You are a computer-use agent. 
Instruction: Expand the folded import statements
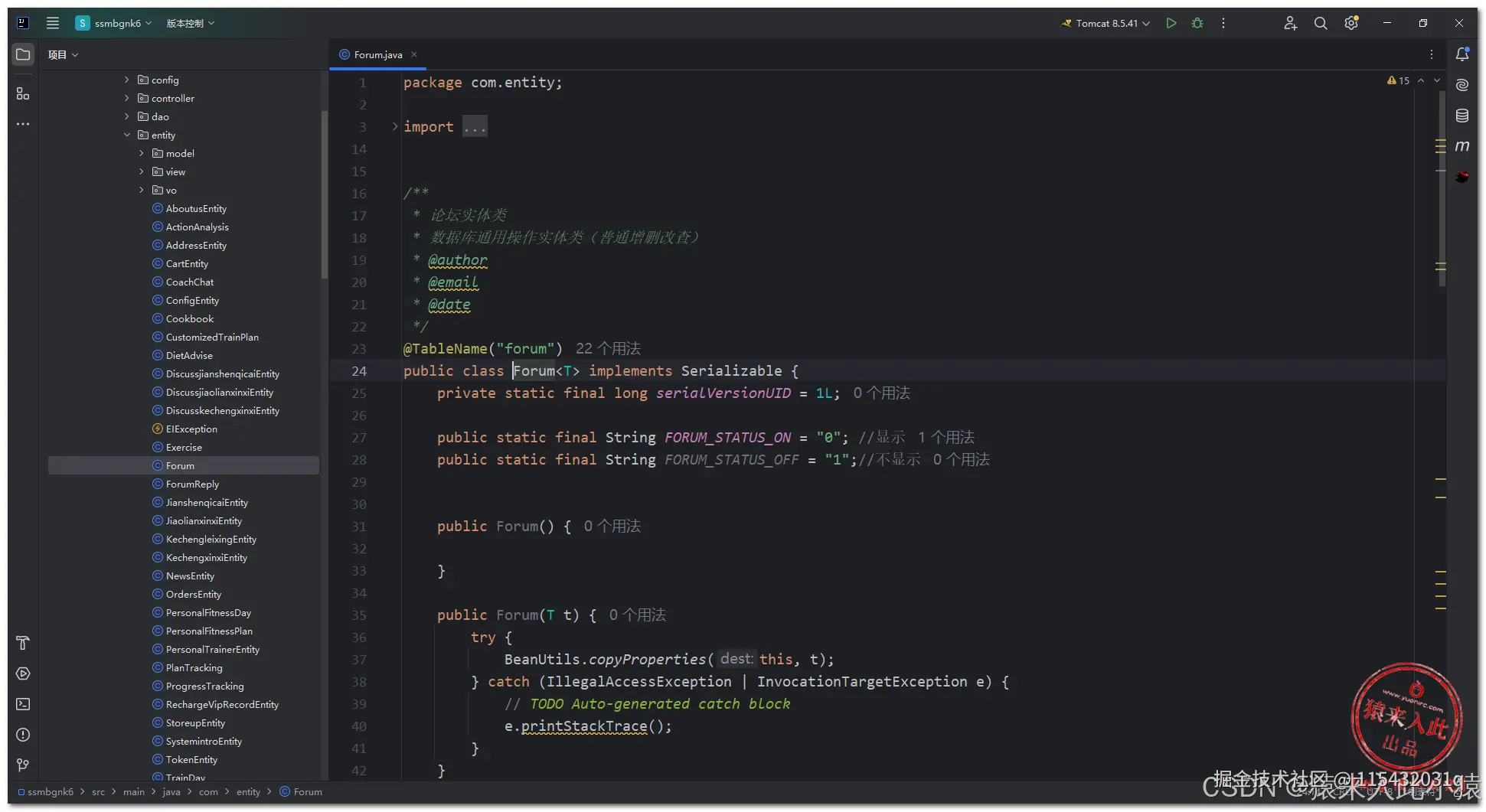(395, 126)
